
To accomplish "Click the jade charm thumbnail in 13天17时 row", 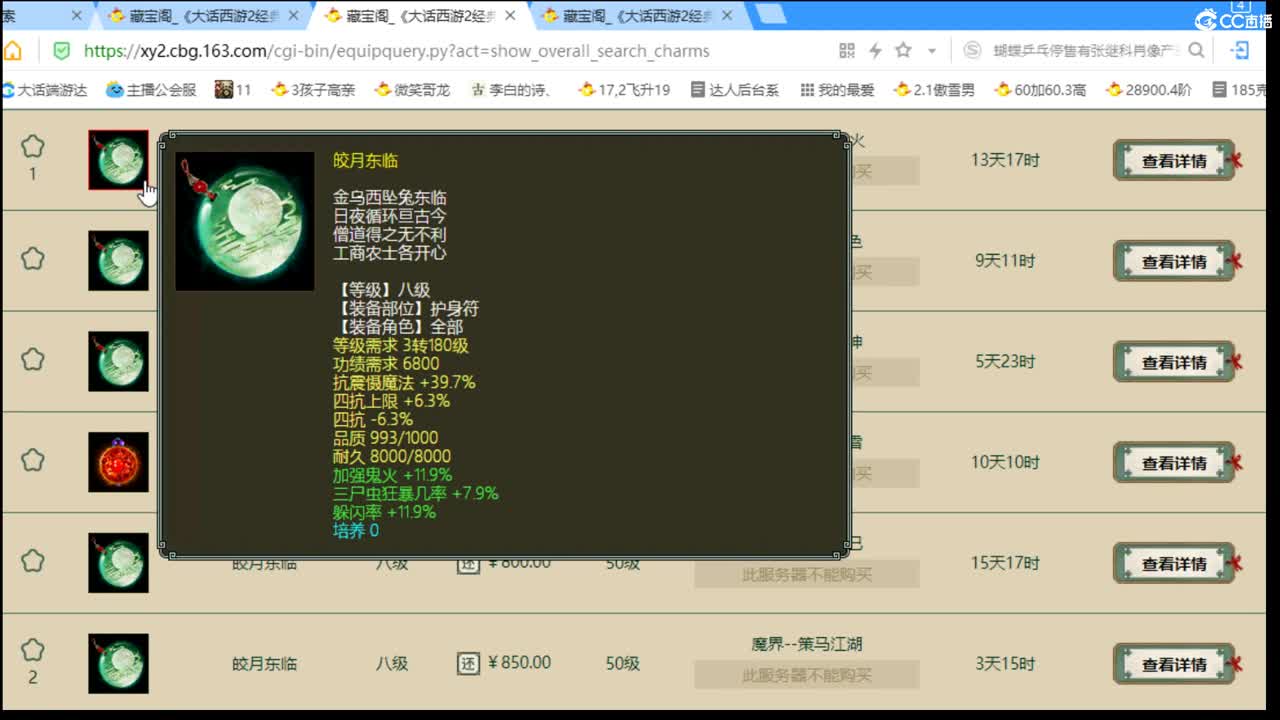I will click(x=118, y=160).
